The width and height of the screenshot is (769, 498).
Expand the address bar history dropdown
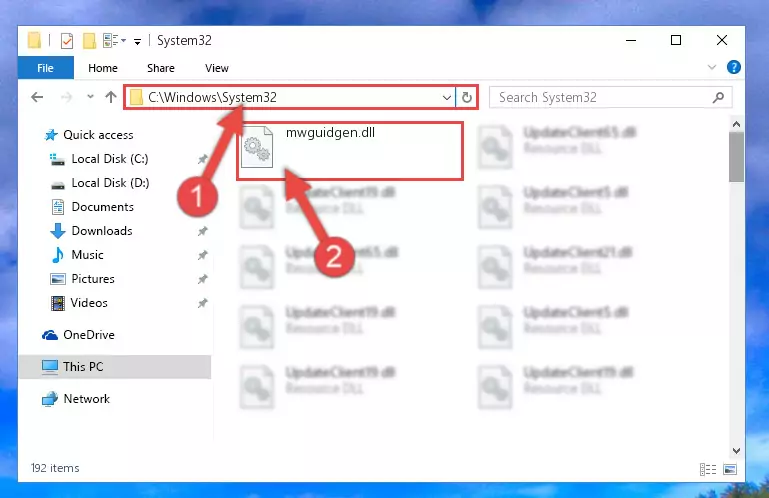[x=446, y=98]
